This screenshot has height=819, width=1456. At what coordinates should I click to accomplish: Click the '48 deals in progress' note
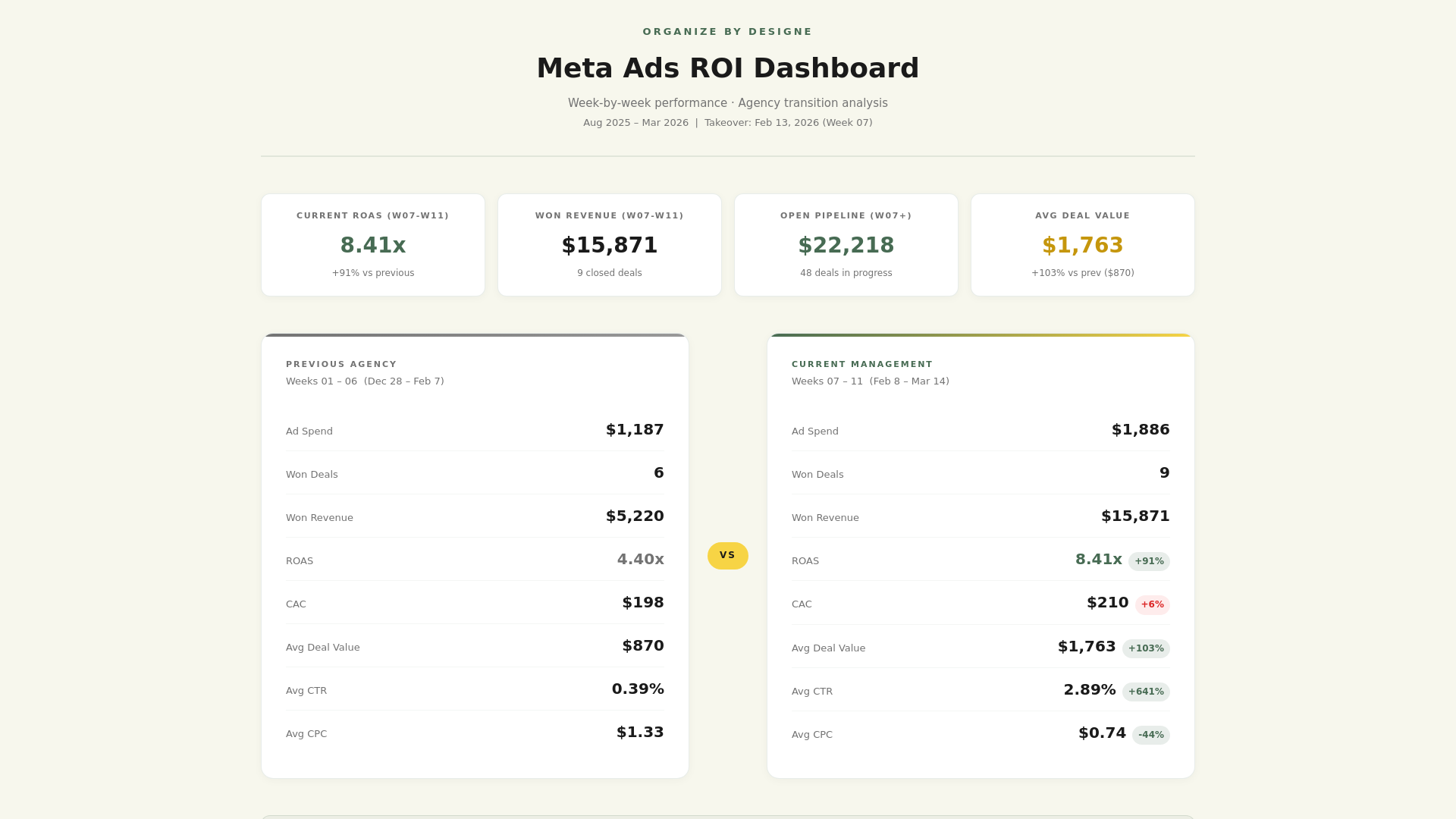point(846,273)
